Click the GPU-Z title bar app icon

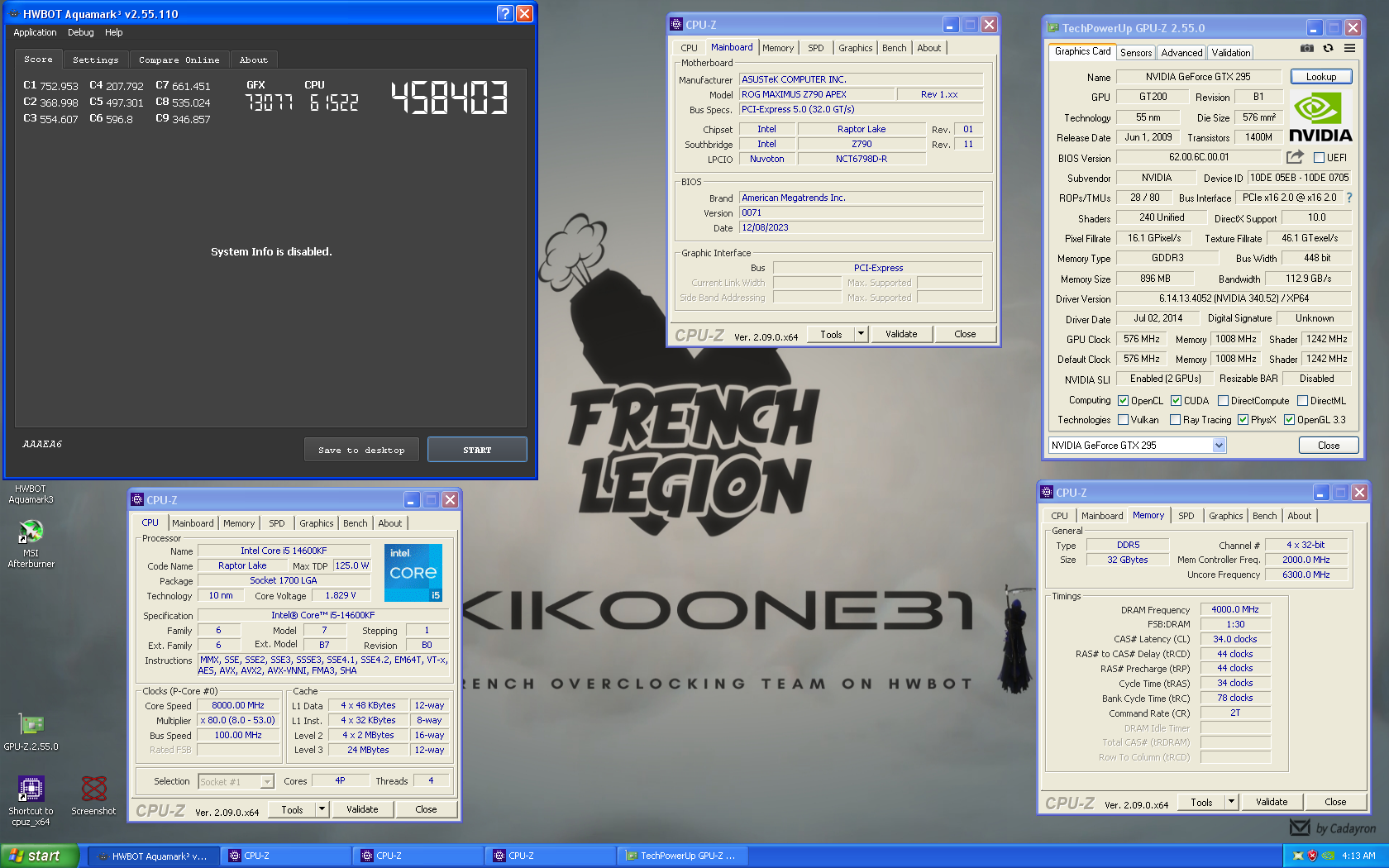[1052, 27]
